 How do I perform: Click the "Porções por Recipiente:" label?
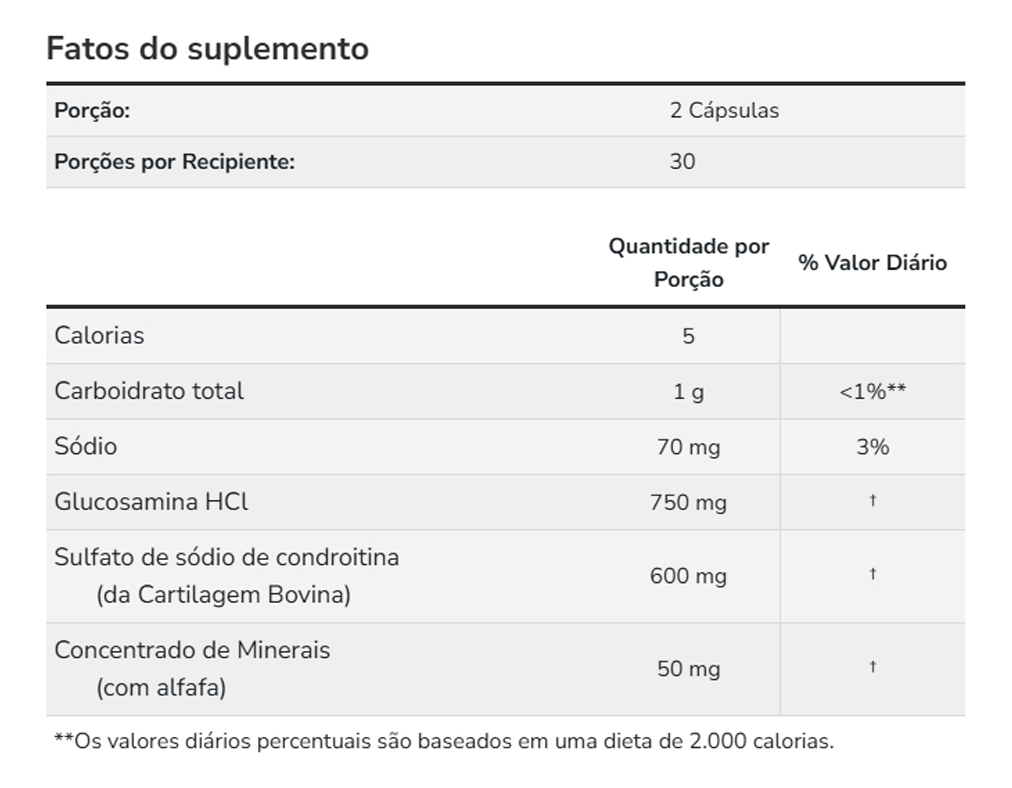point(175,162)
